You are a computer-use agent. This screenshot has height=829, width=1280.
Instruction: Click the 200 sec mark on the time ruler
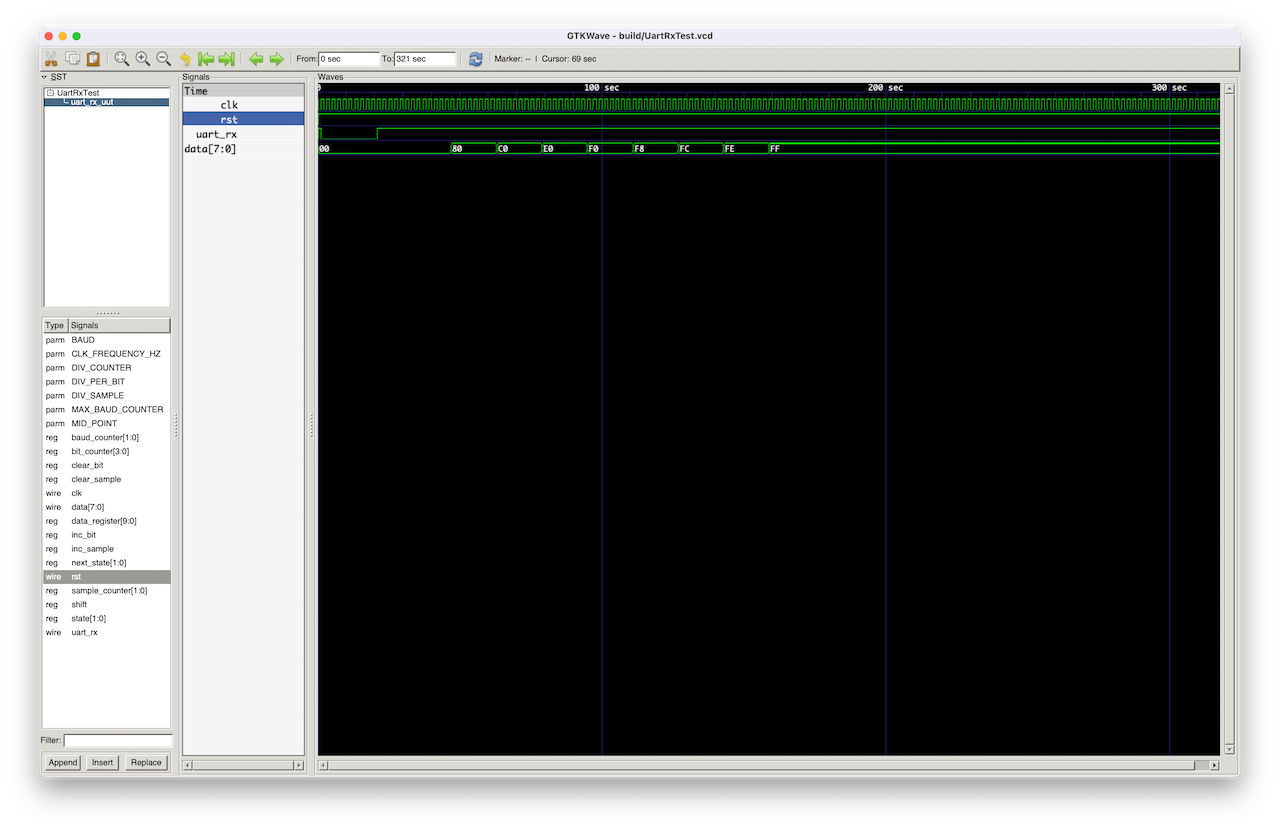pos(886,88)
